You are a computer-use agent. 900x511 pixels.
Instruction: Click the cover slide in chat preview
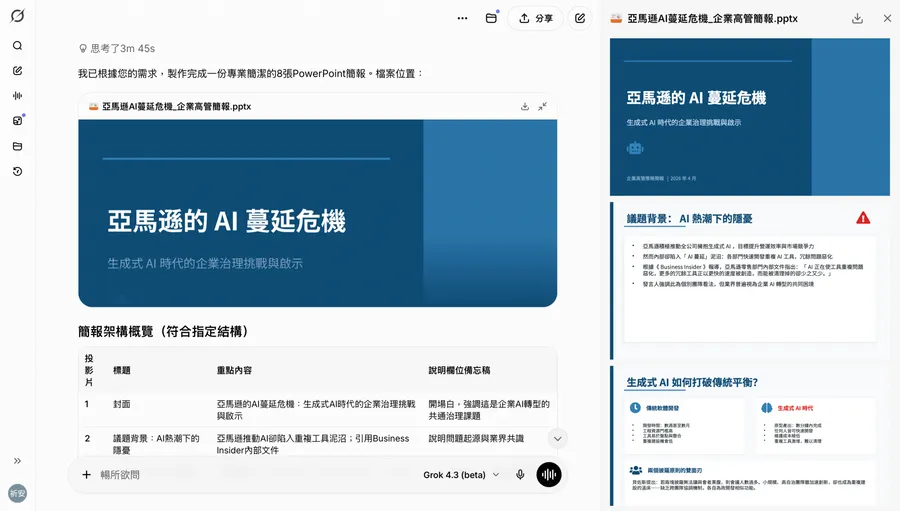(x=317, y=213)
